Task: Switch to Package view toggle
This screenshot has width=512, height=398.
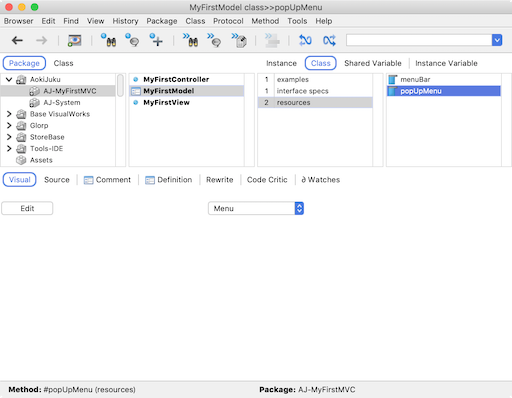Action: [24, 63]
